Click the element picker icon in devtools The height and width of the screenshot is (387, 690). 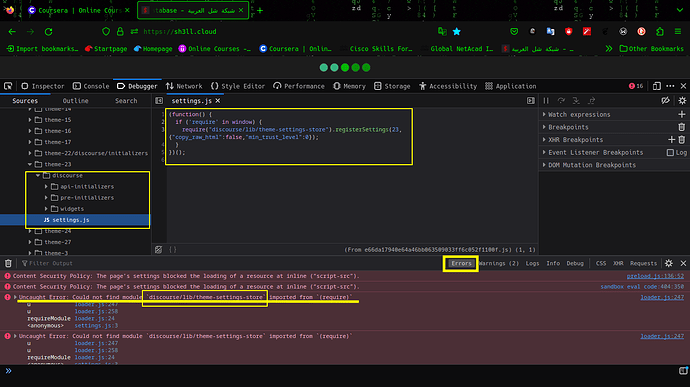point(8,86)
